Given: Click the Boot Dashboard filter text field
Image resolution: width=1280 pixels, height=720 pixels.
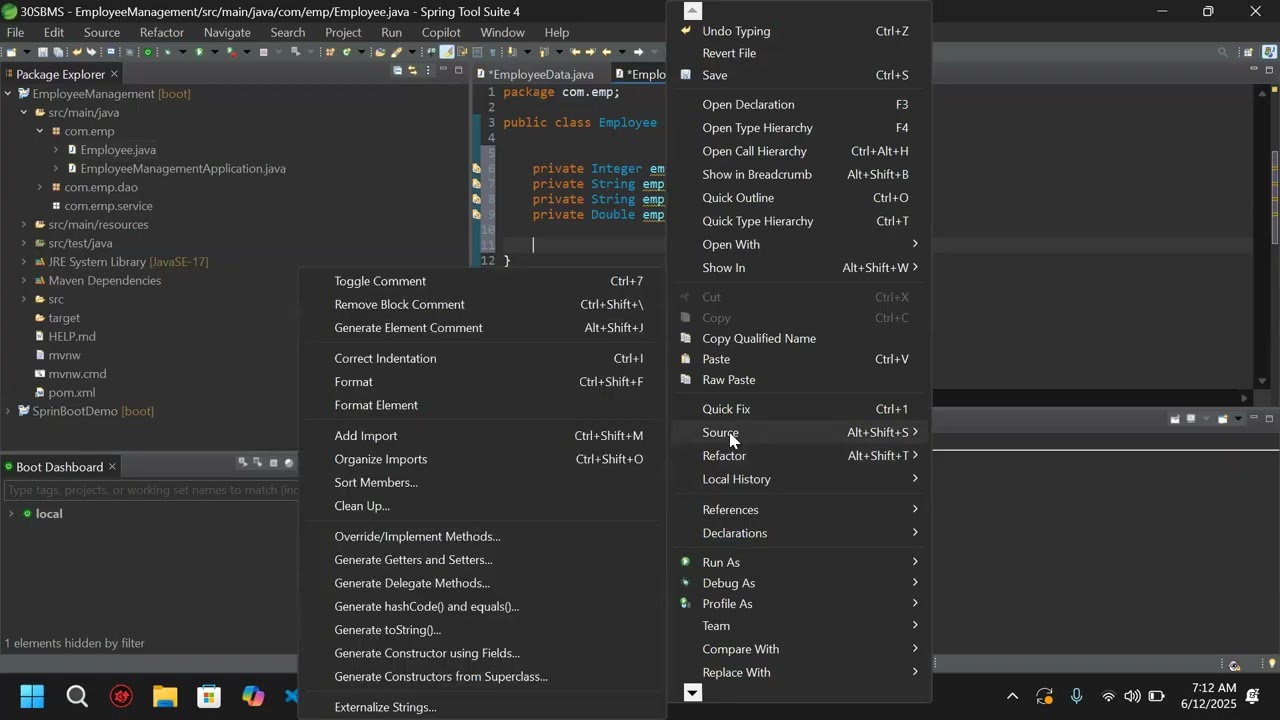Looking at the screenshot, I should coord(152,490).
